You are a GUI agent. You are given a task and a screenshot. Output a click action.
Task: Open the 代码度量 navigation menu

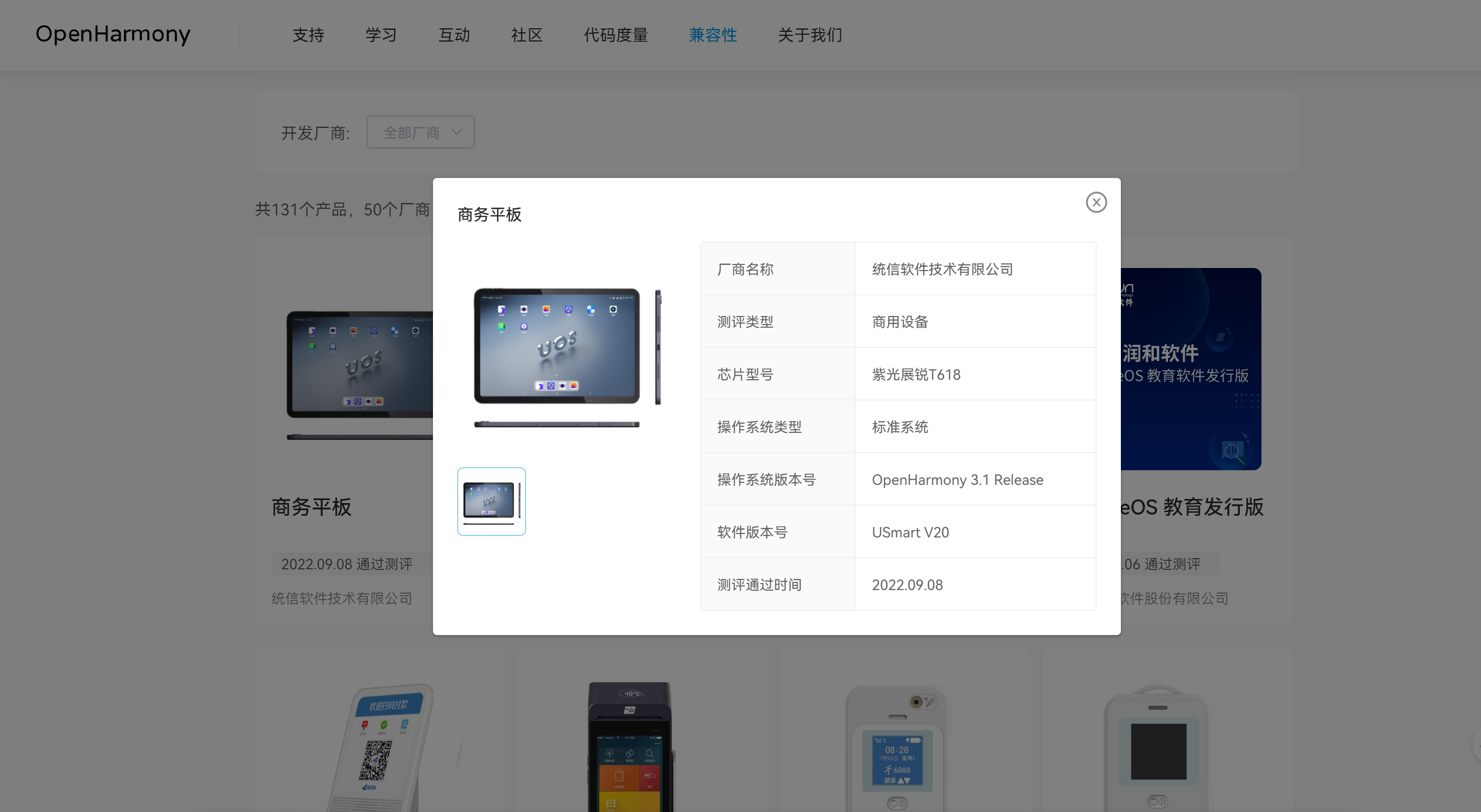pyautogui.click(x=616, y=35)
